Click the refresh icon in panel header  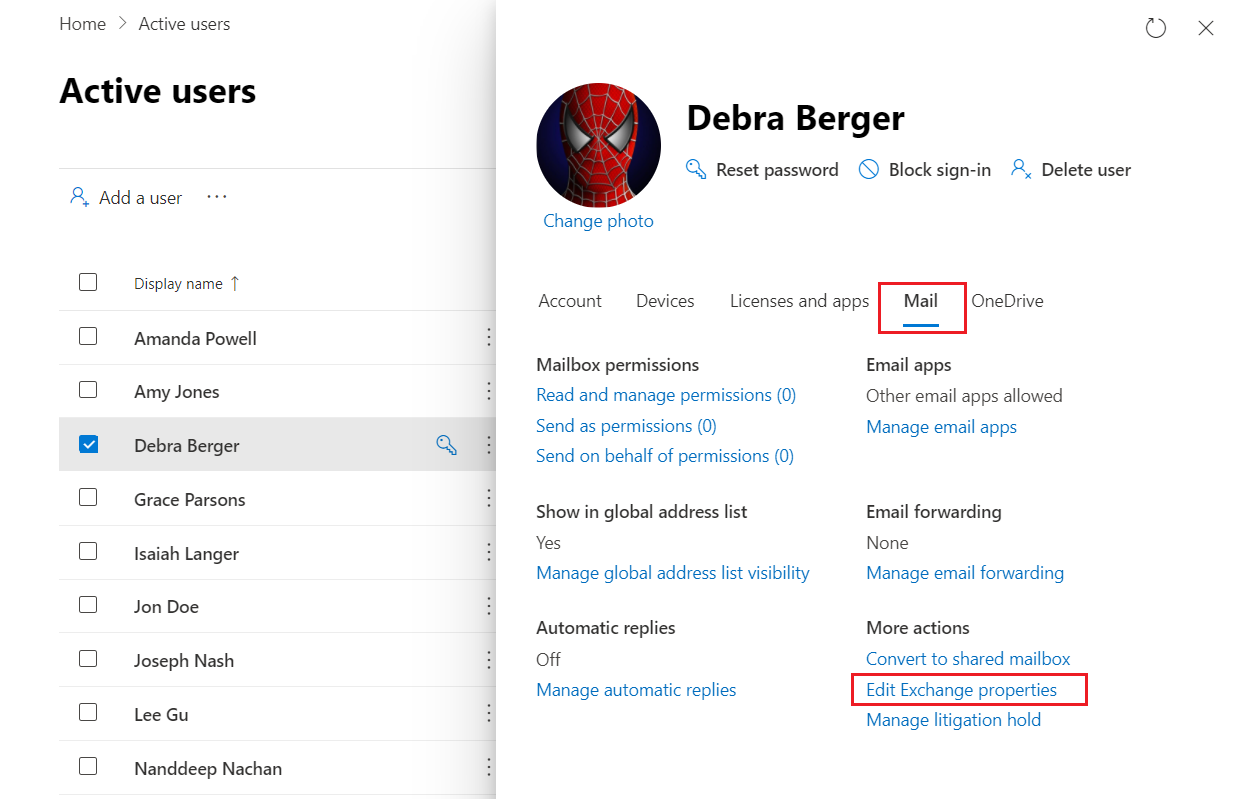click(x=1156, y=28)
